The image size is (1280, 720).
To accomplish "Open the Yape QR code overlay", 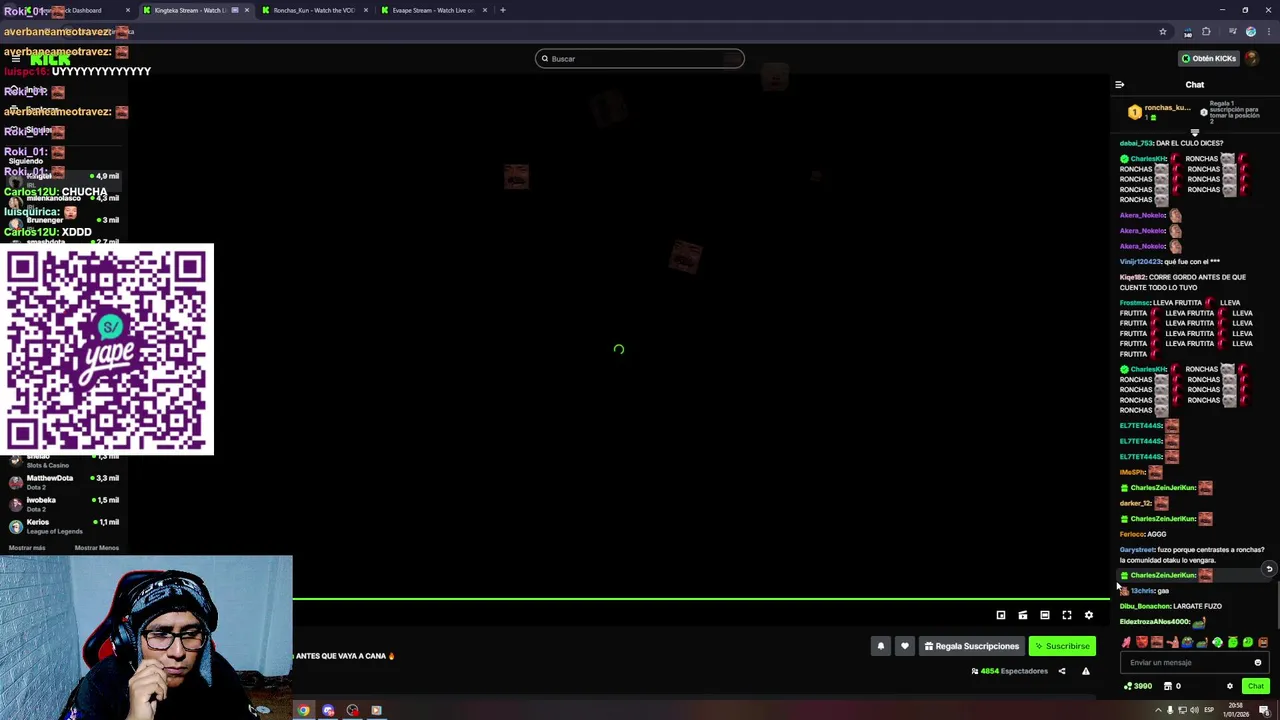I will pos(109,349).
